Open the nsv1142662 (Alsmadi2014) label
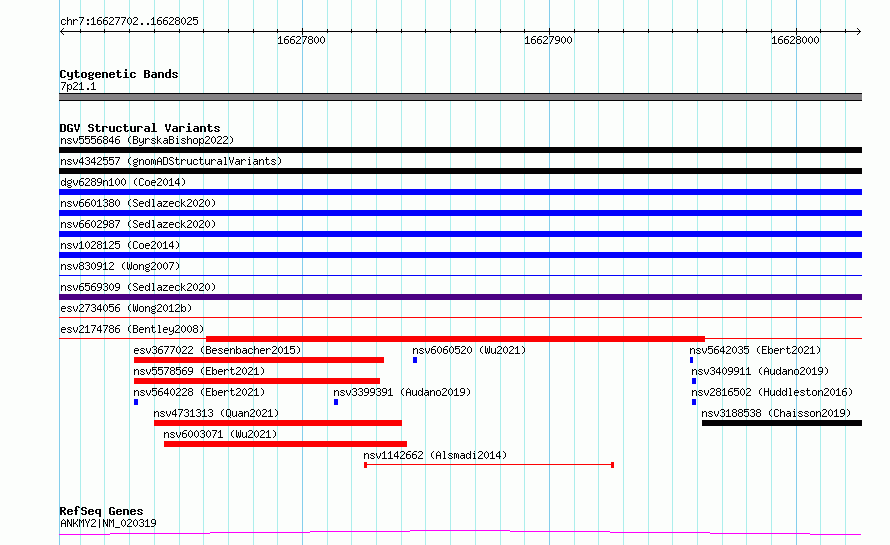 click(435, 455)
